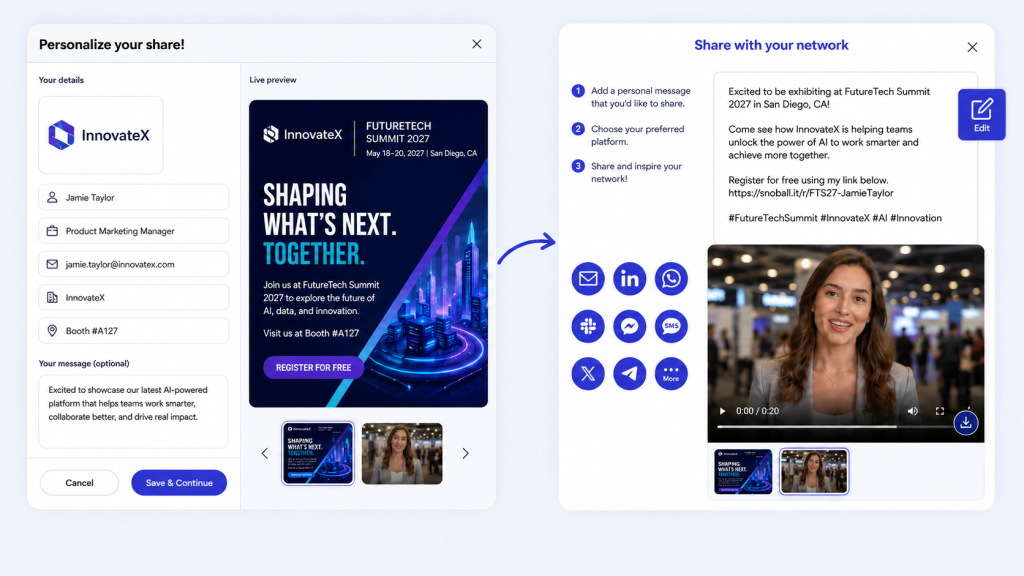The image size is (1024, 576).
Task: Click the 'Live preview' label
Action: point(272,80)
